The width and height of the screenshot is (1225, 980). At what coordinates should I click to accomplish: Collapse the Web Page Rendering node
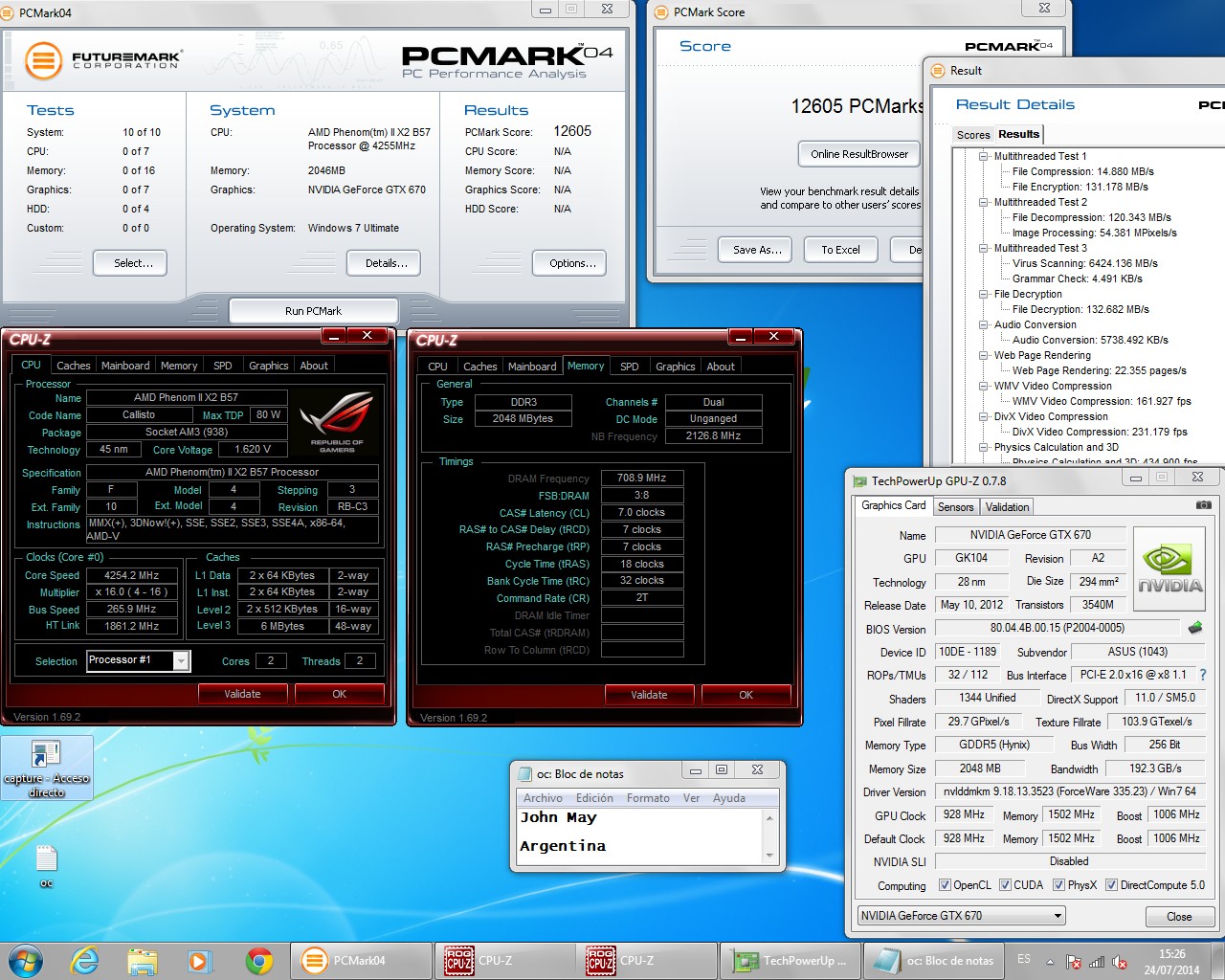[983, 355]
